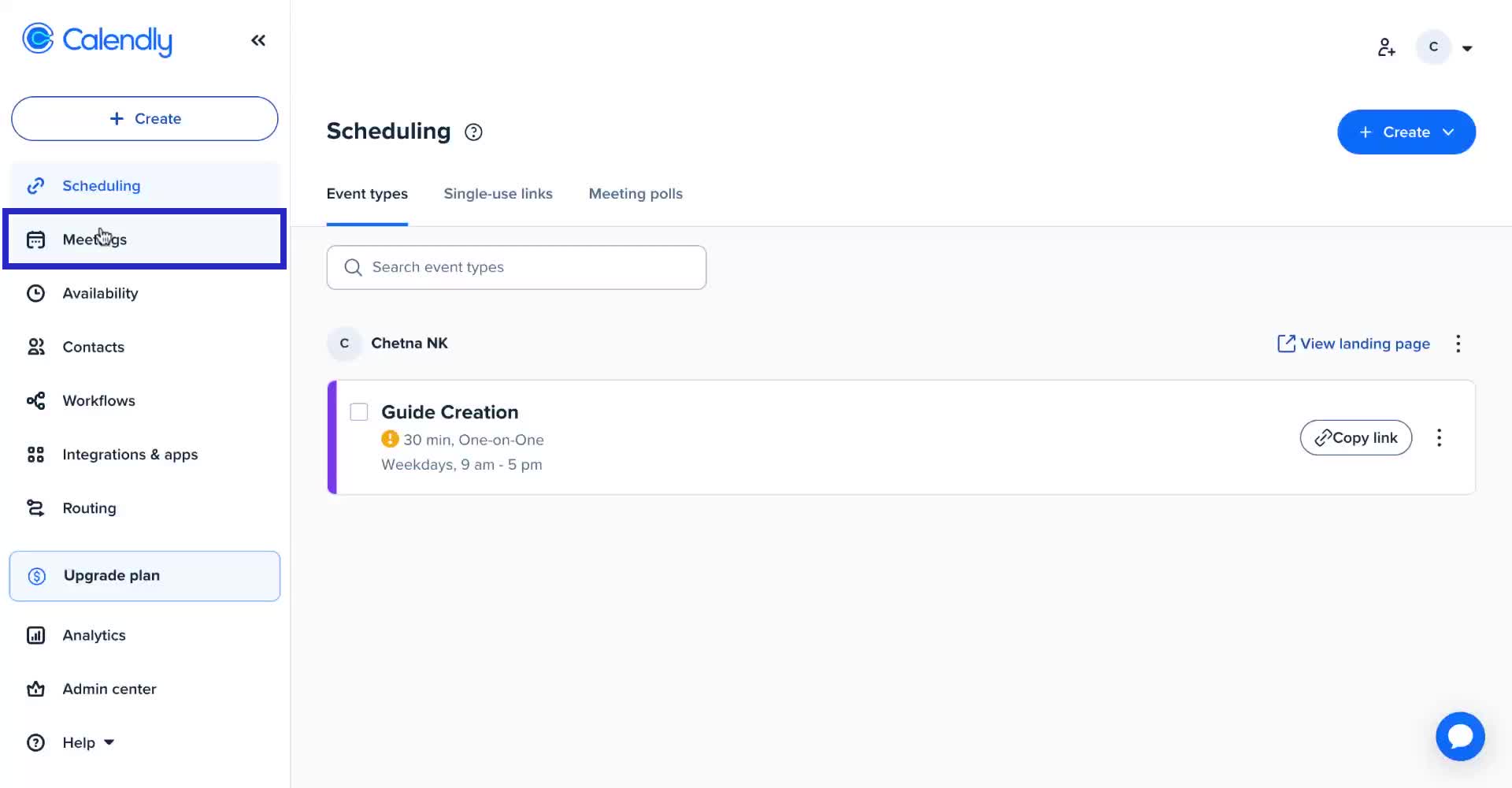
Task: Click the Guide Creation warning icon
Action: [390, 439]
